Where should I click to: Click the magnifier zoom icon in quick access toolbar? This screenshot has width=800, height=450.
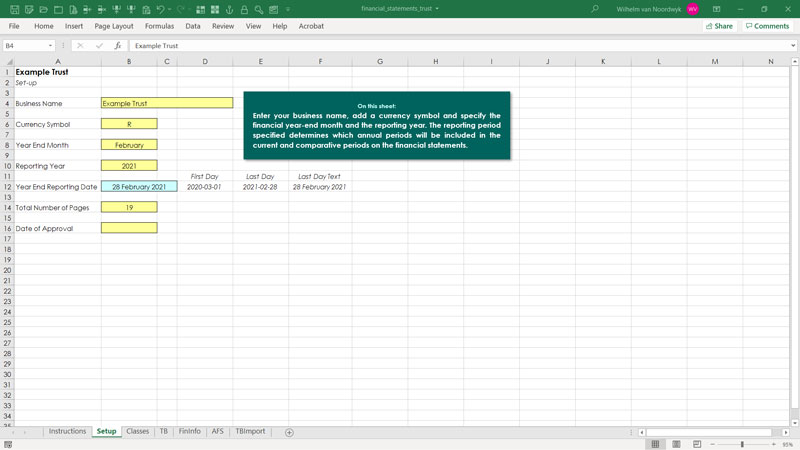[x=259, y=10]
